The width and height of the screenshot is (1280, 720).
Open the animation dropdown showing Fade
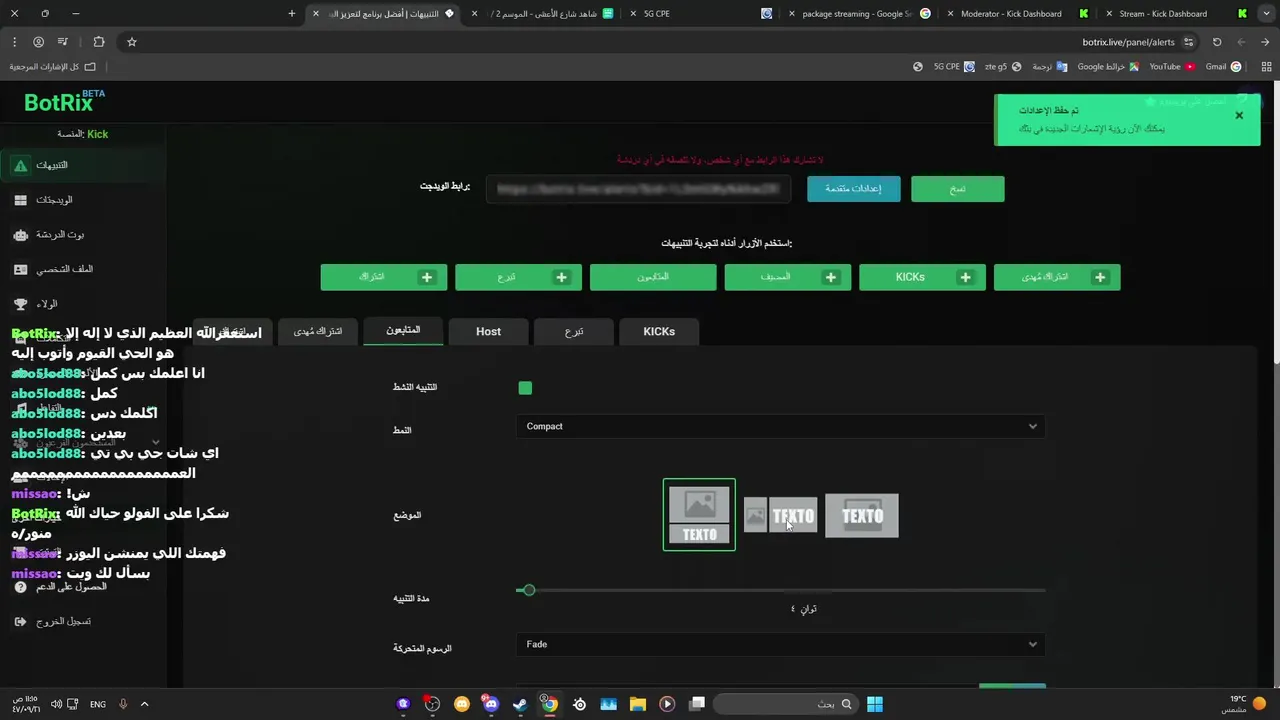pos(781,645)
